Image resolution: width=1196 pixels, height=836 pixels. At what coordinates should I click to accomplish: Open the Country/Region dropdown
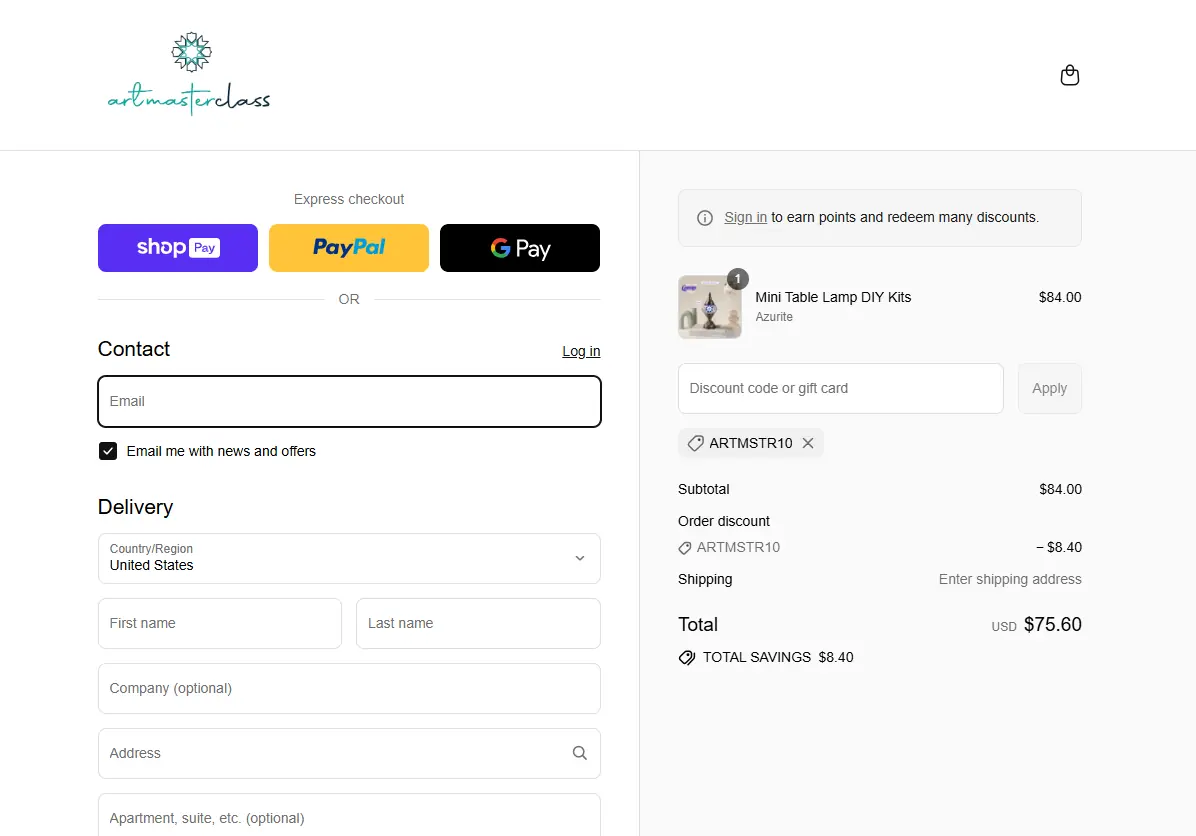point(349,558)
